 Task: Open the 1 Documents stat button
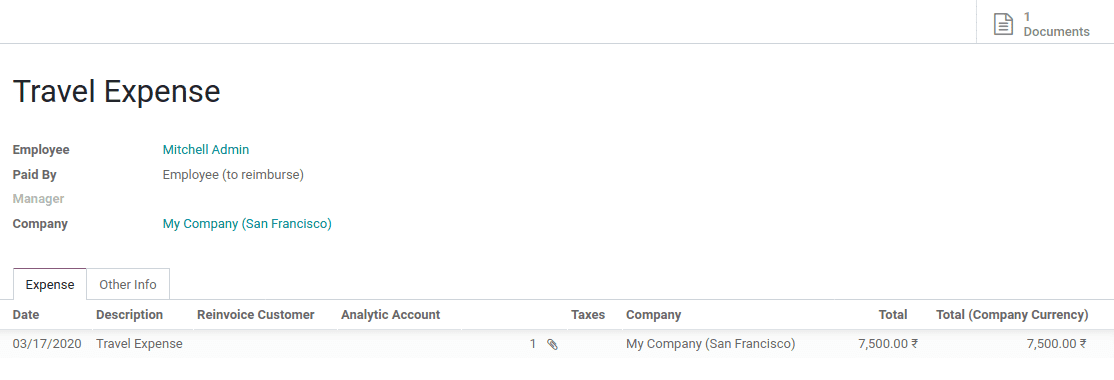[x=1044, y=23]
